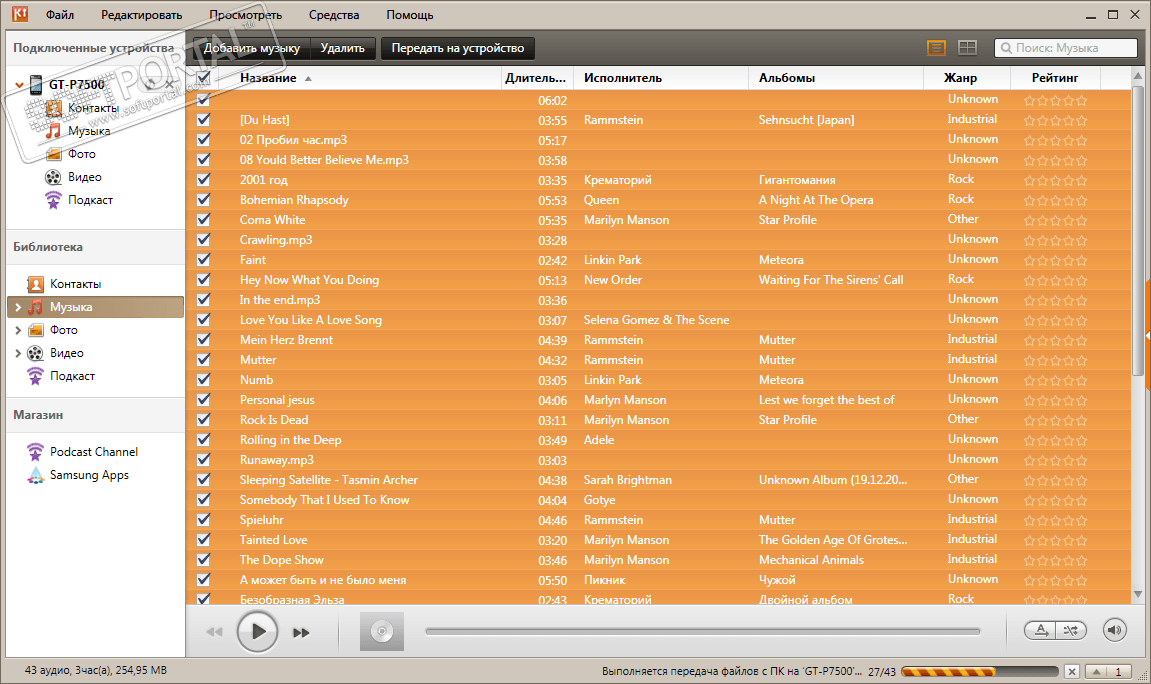Focus the Поиск: Музыка search field
1151x684 pixels.
1066,48
